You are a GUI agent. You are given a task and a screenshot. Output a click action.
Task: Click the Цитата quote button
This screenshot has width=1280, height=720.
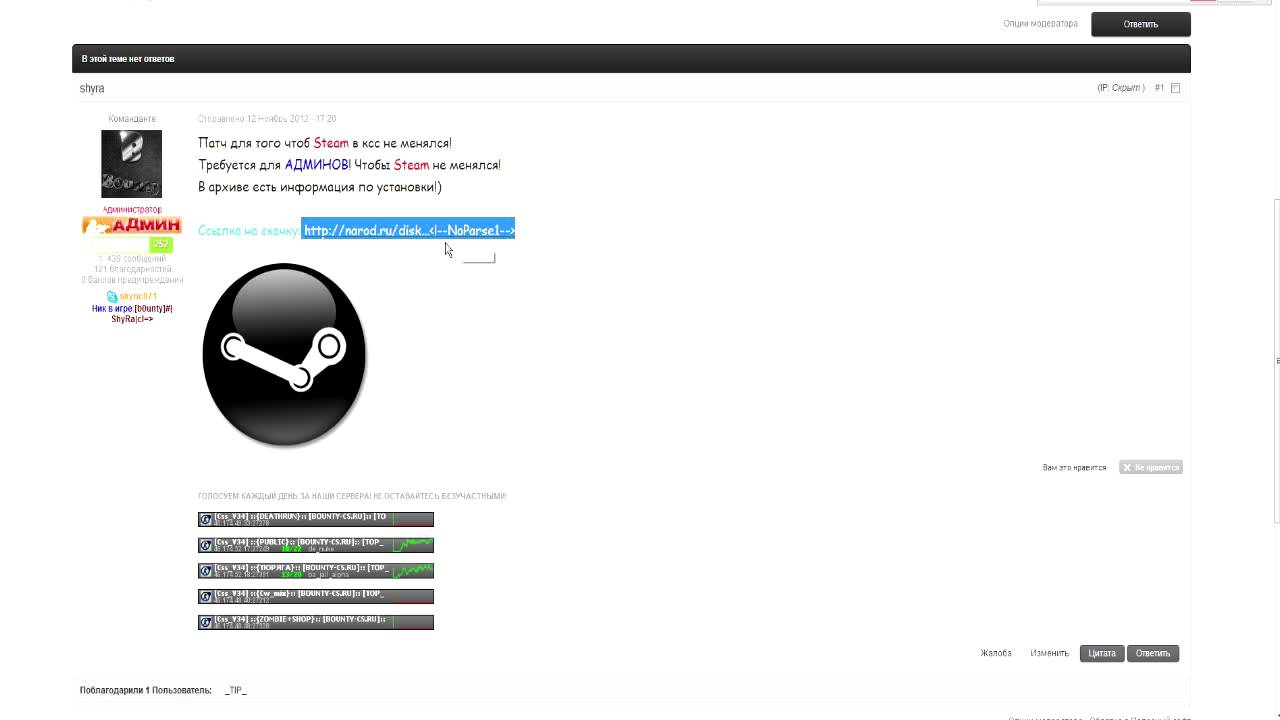tap(1102, 653)
